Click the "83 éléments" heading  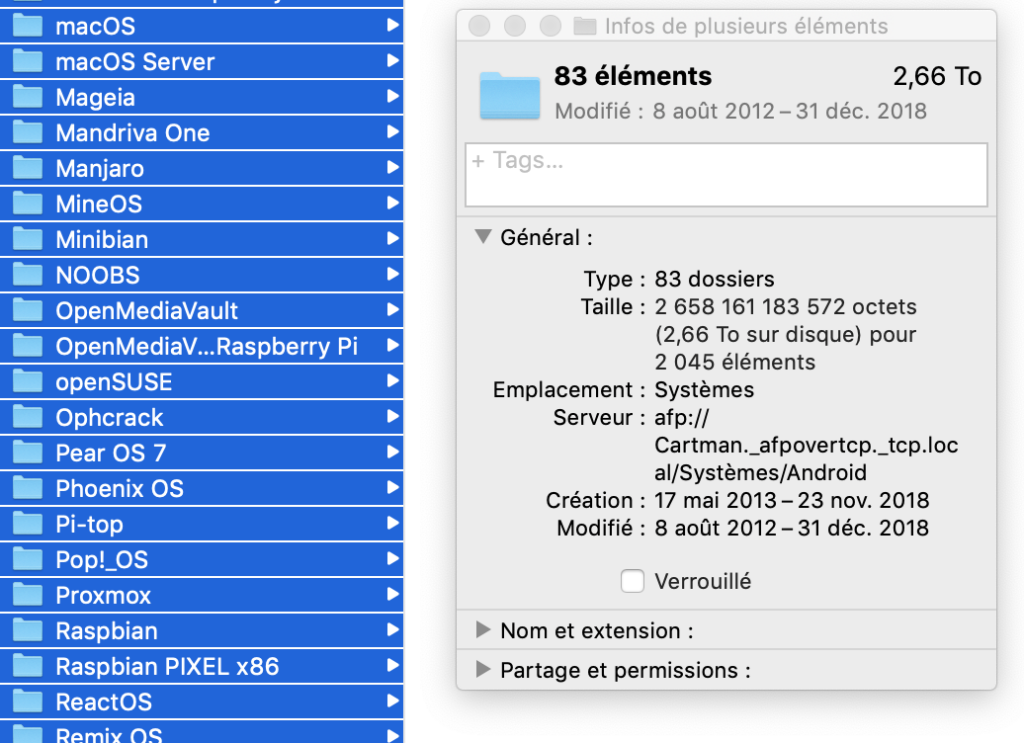click(x=633, y=76)
